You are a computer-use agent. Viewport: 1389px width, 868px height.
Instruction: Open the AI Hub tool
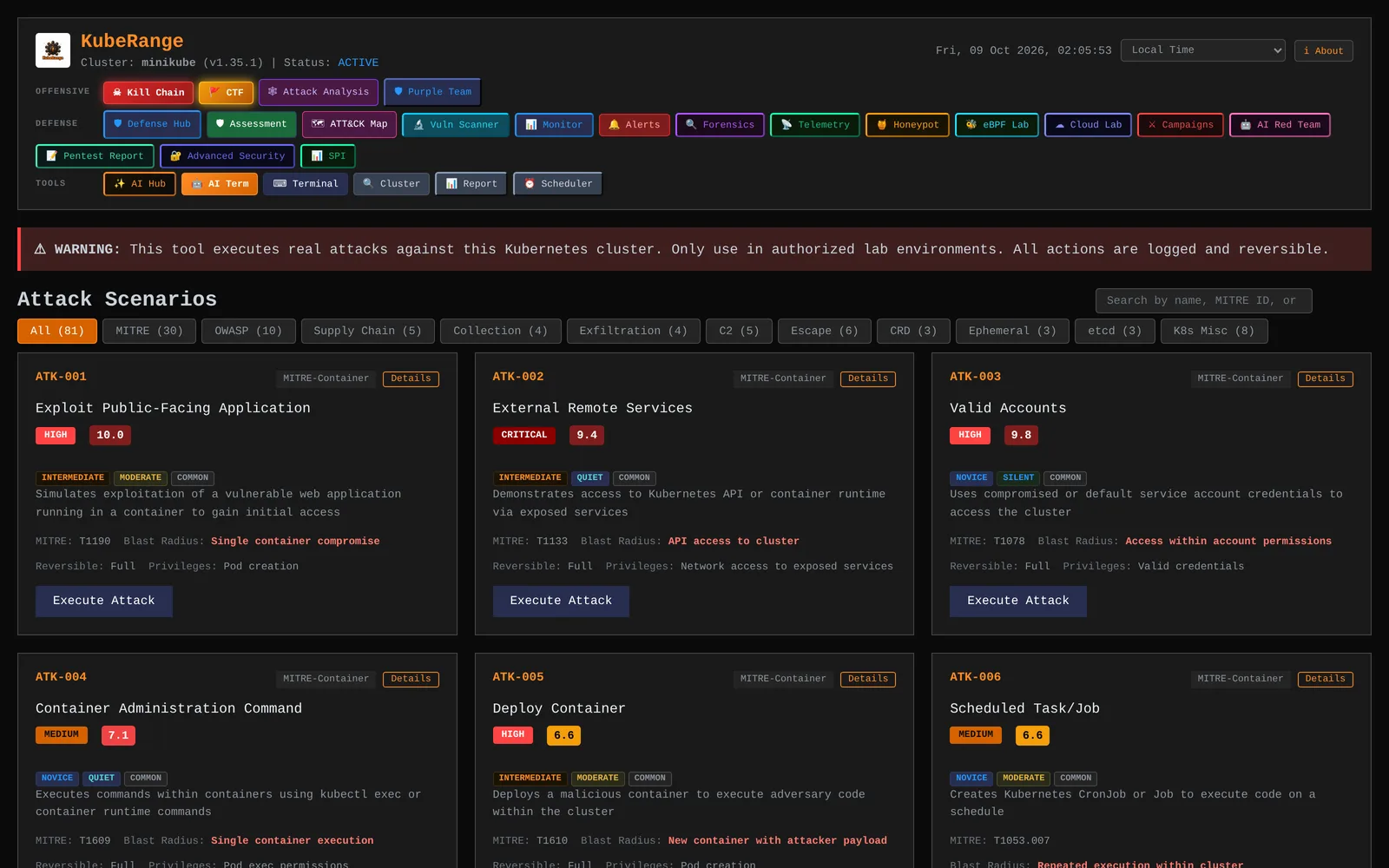click(x=140, y=184)
